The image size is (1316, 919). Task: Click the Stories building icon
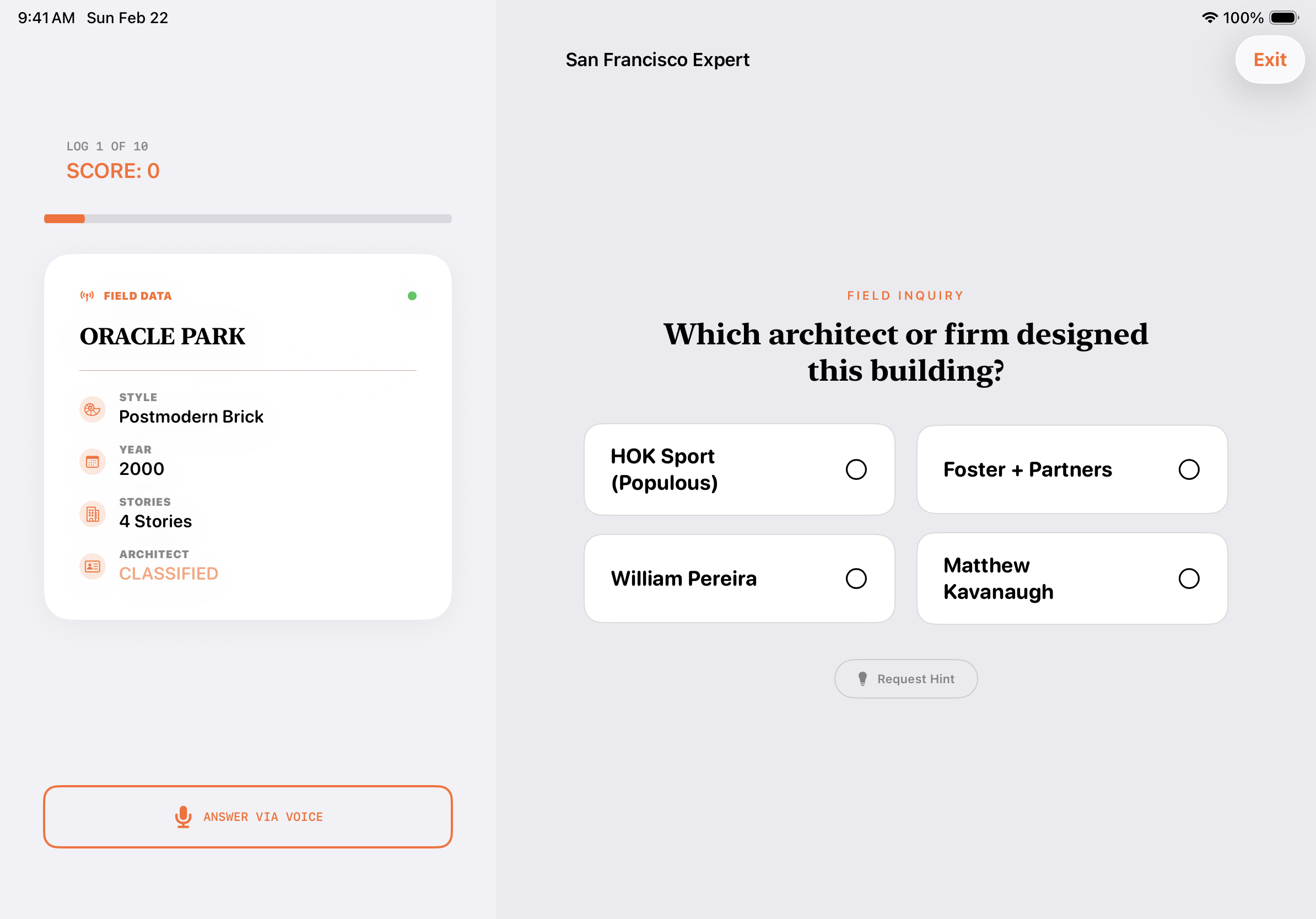coord(92,514)
